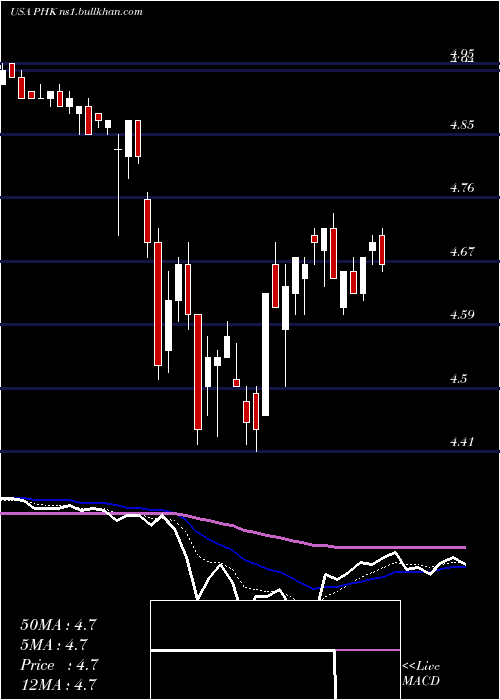Click the 'Price : 4.7' readout
Viewport: 500px width, 700px height.
59,665
